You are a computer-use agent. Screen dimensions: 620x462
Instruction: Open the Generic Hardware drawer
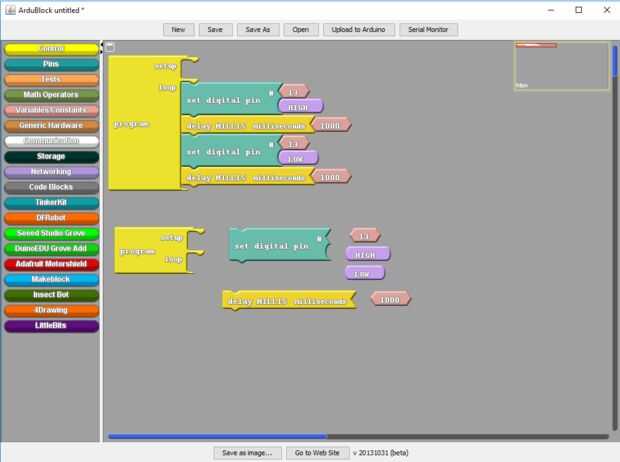coord(51,125)
